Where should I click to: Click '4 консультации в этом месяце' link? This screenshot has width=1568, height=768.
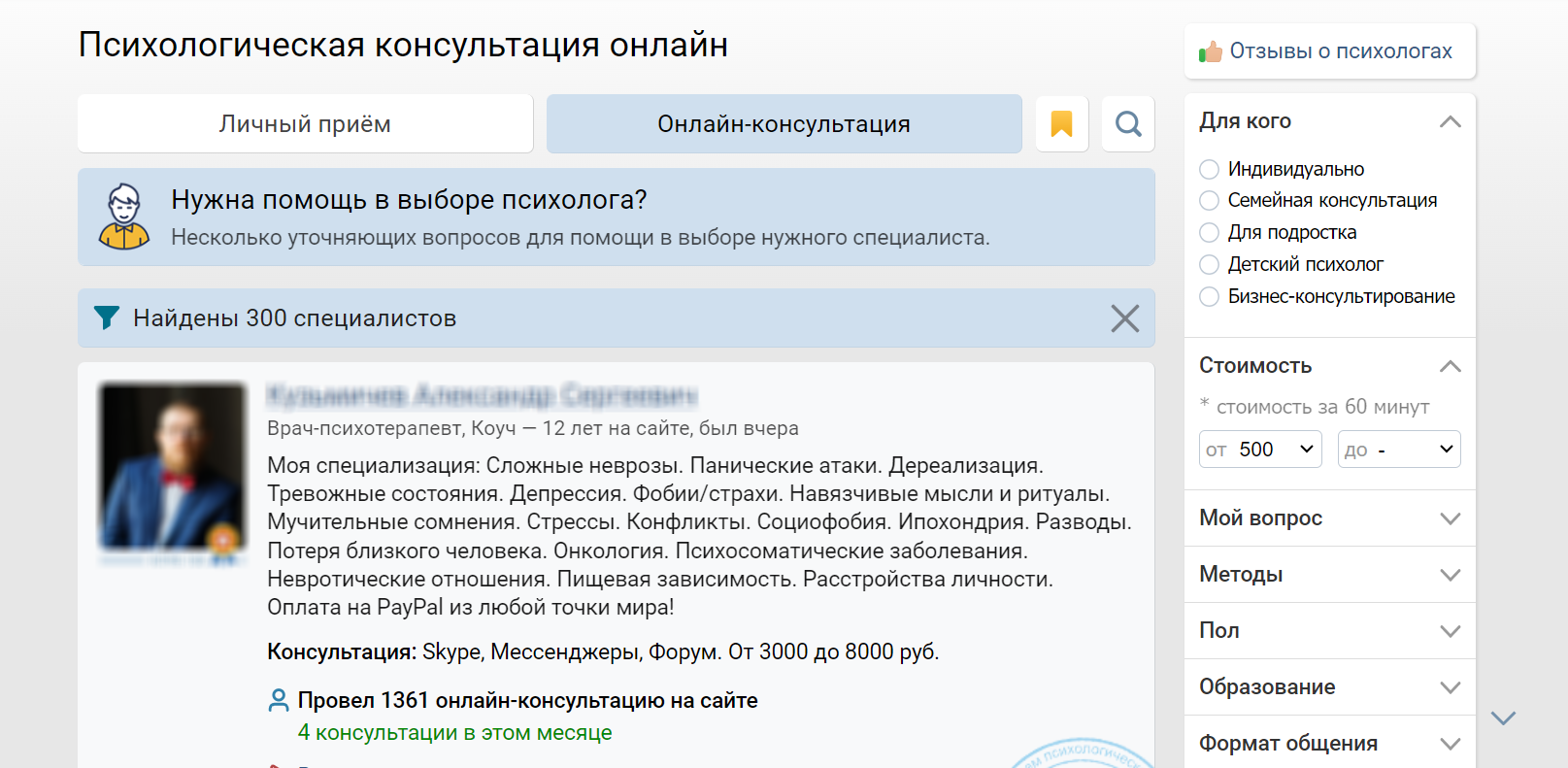click(454, 733)
